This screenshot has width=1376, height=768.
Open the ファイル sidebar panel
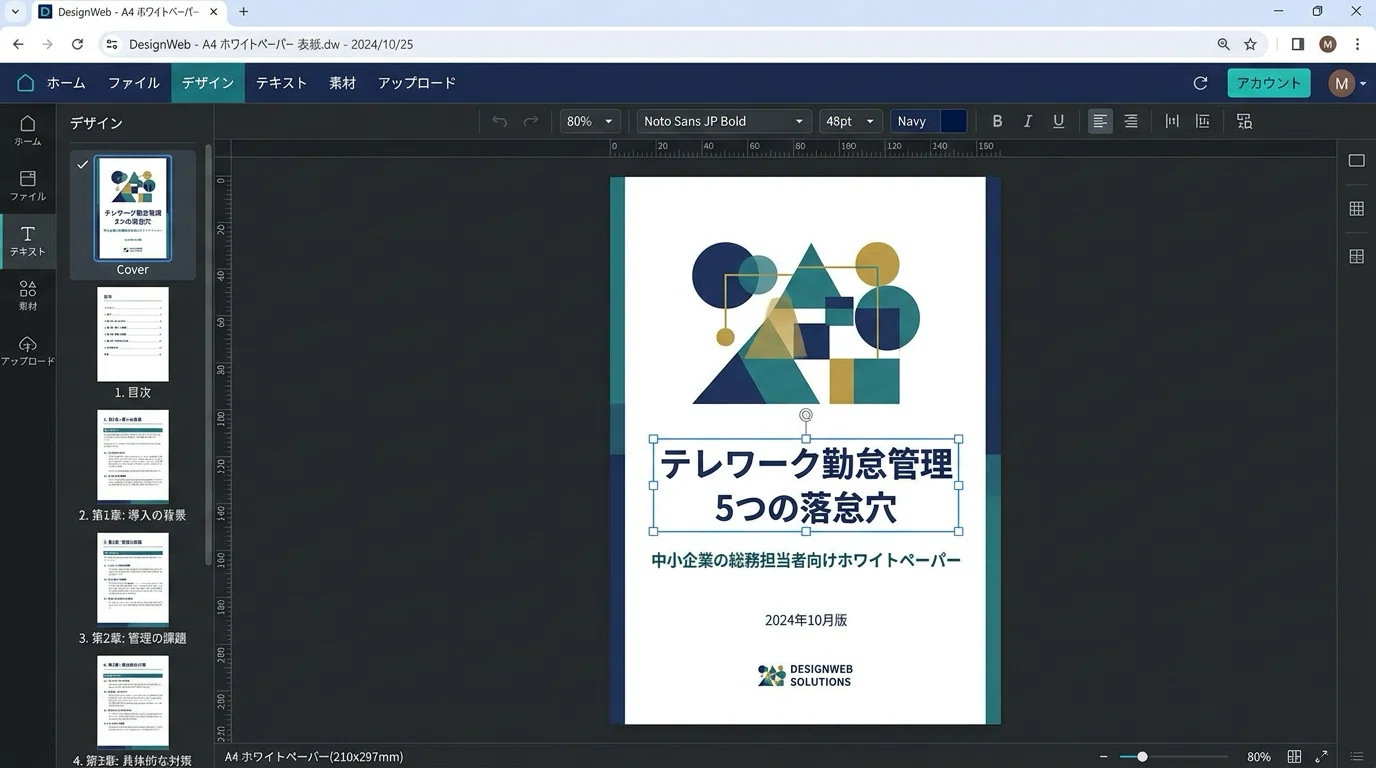pos(28,186)
